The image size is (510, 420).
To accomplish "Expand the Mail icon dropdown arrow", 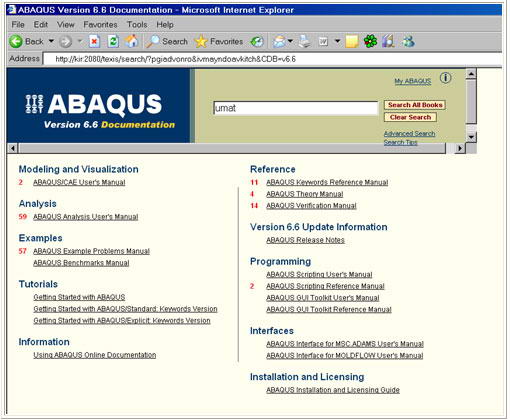I will tap(290, 41).
